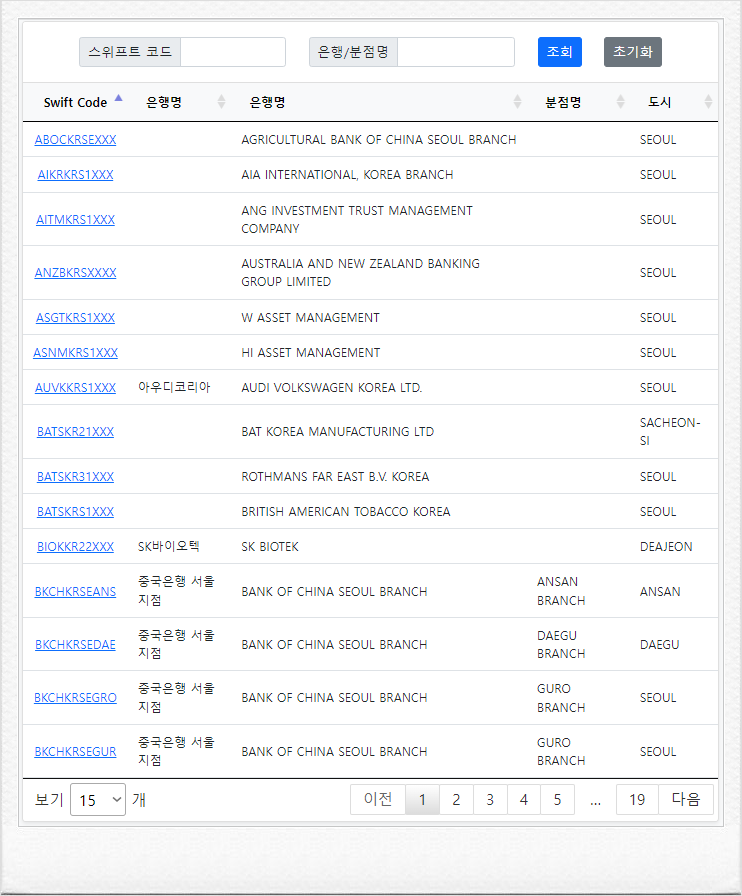Go to pagination page 1
This screenshot has height=896, width=742.
tap(422, 799)
